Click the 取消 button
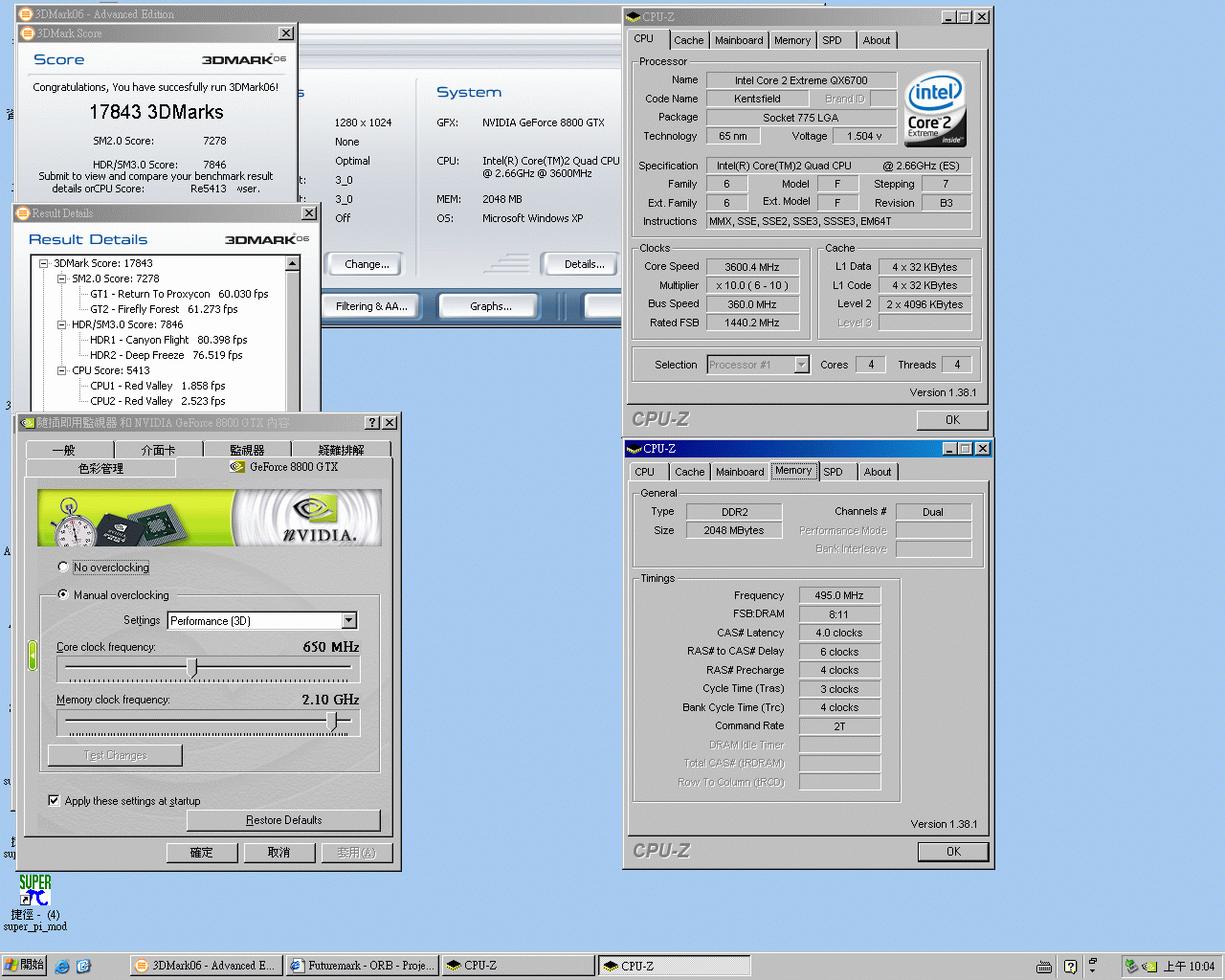The image size is (1225, 980). pos(278,852)
